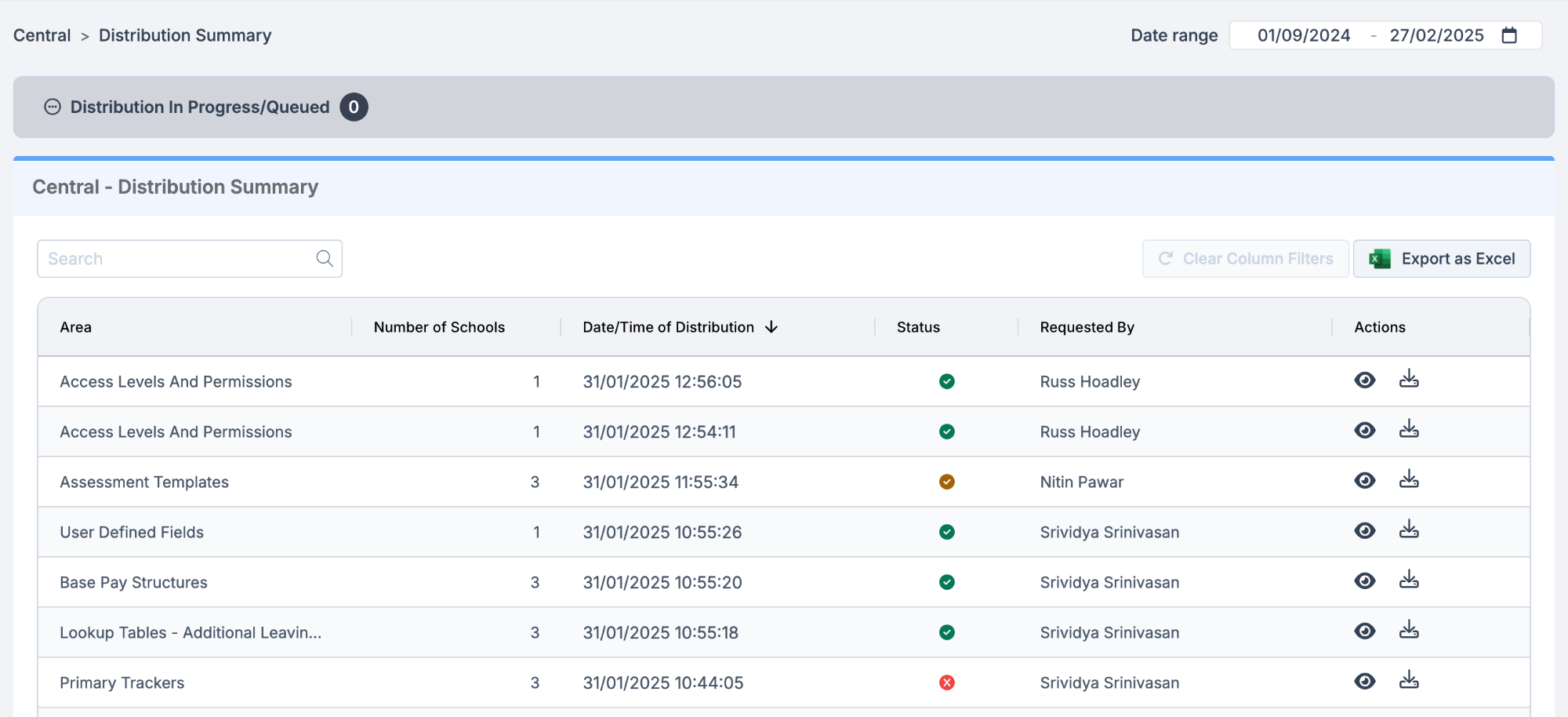
Task: View the User Defined Fields distribution
Action: point(1365,531)
